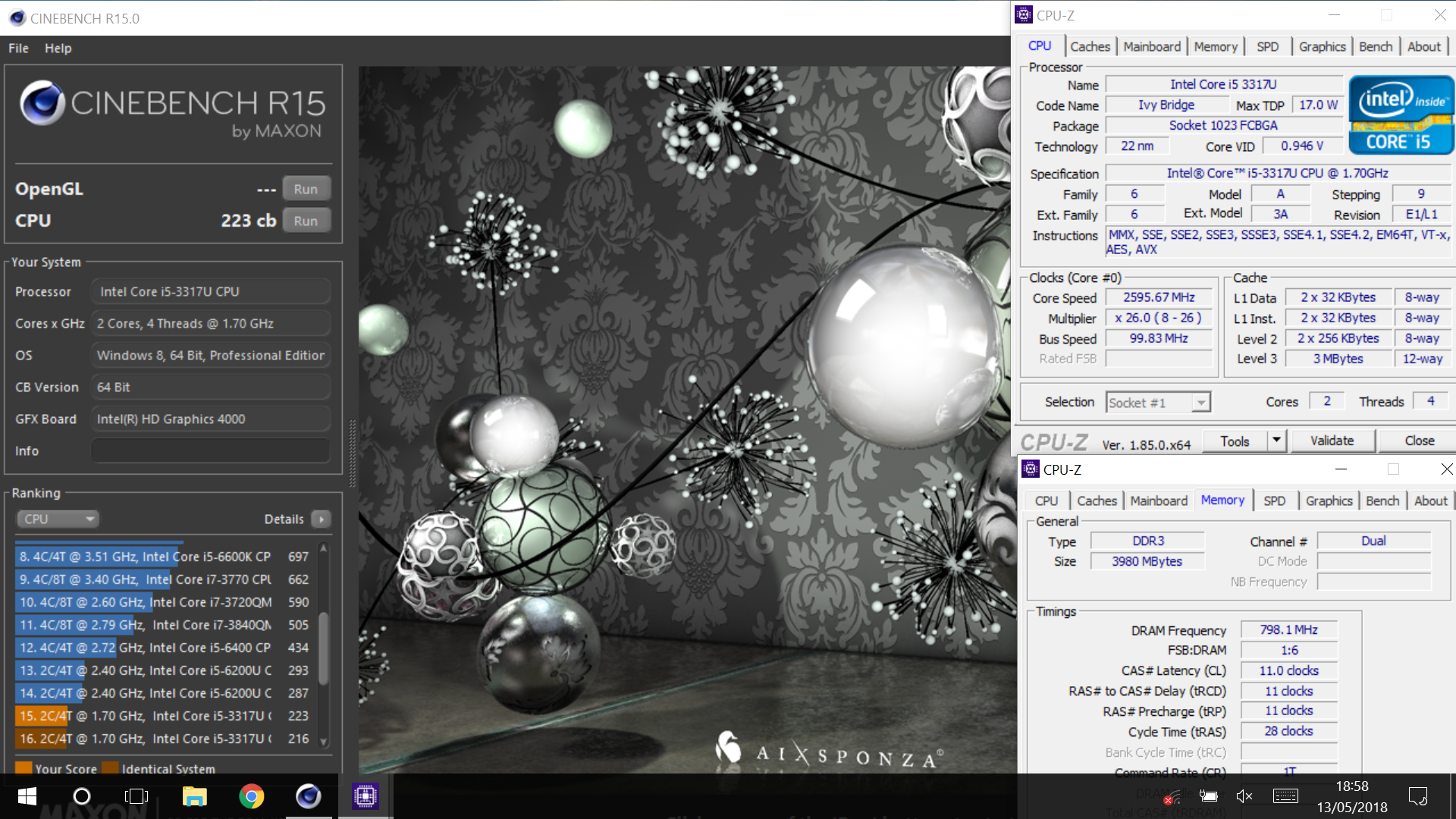
Task: Switch to CPU-Z taskbar icon
Action: point(365,796)
